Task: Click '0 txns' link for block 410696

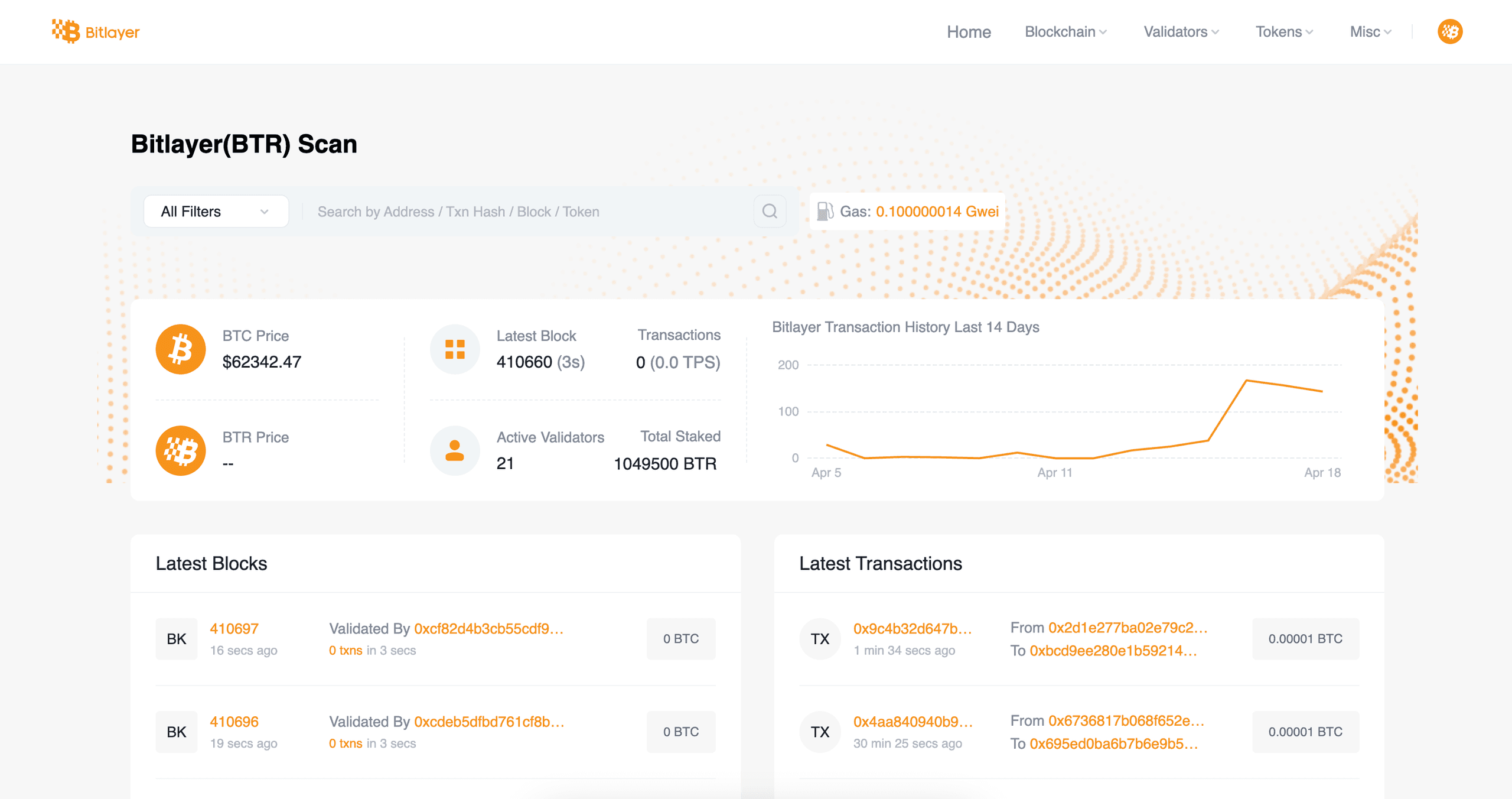Action: (346, 743)
